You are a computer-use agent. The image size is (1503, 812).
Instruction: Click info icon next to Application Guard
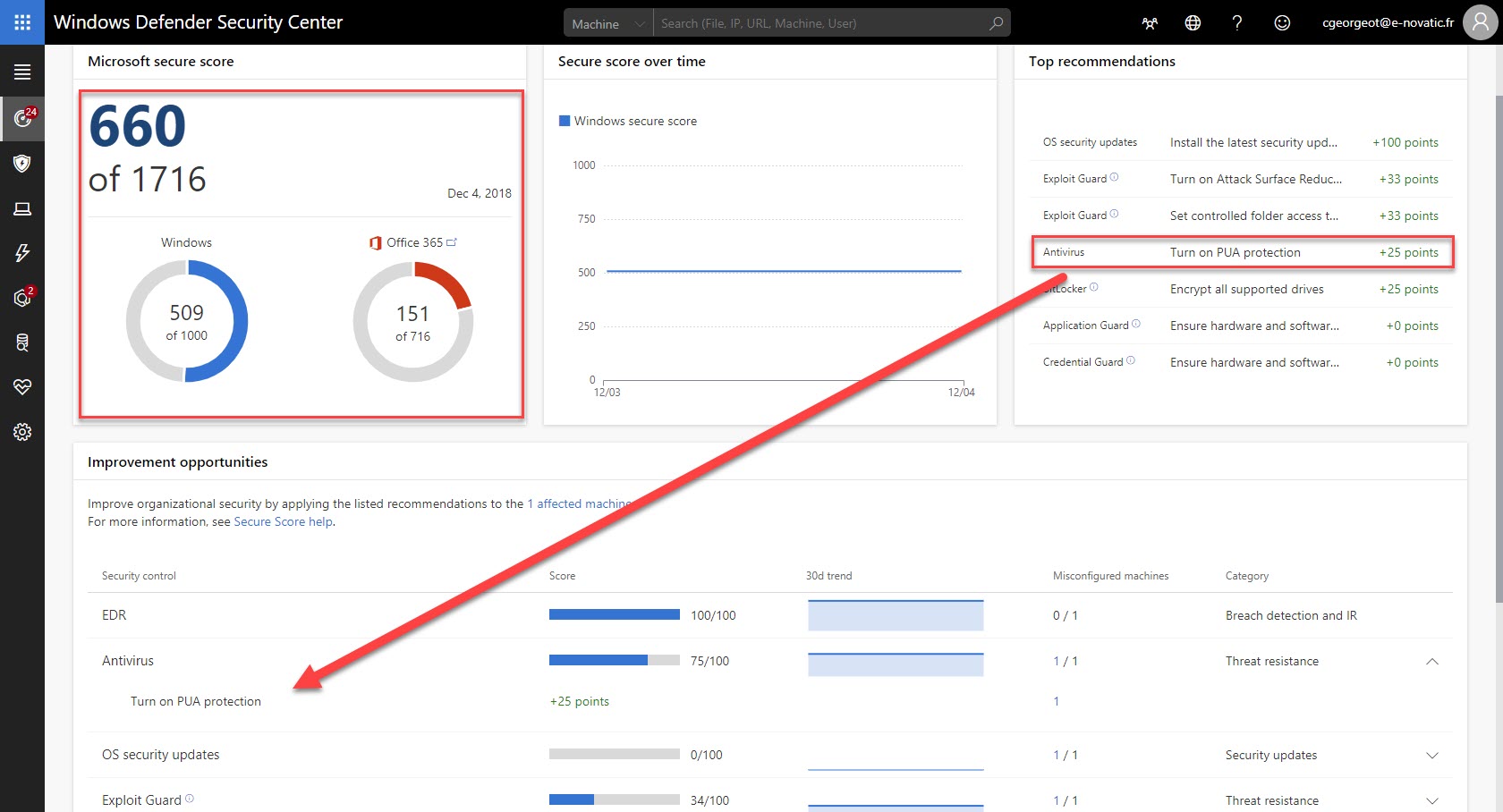1136,324
